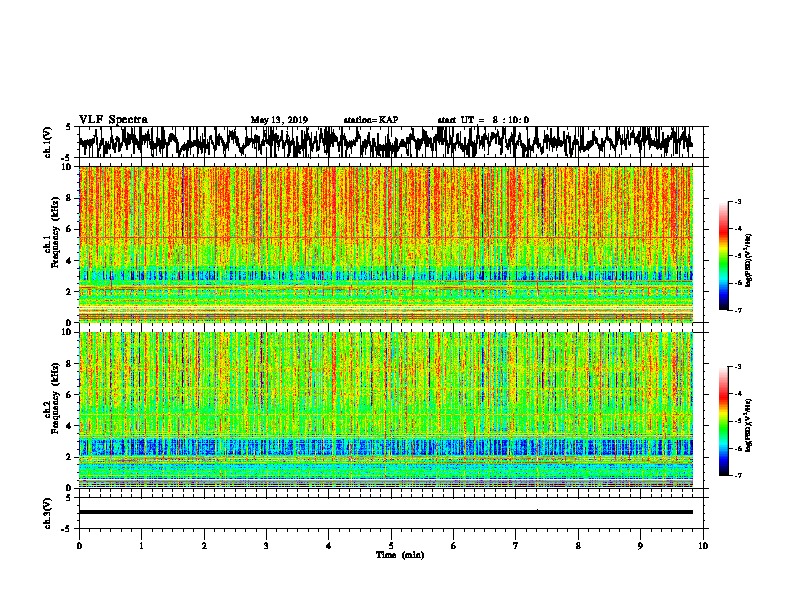
Task: Click the upper ch.1 color scale bar
Action: pyautogui.click(x=723, y=256)
